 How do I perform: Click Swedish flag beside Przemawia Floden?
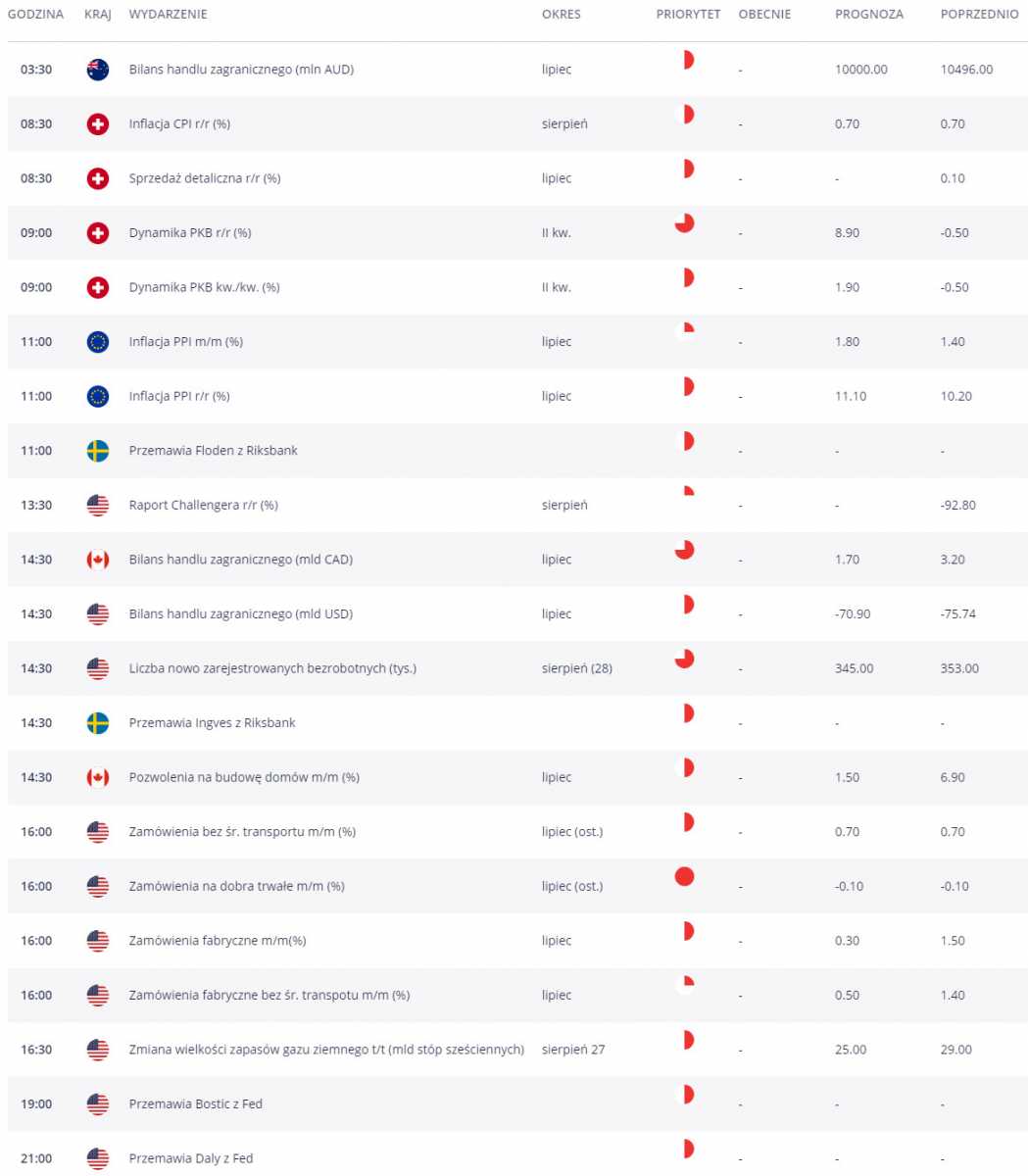coord(98,451)
